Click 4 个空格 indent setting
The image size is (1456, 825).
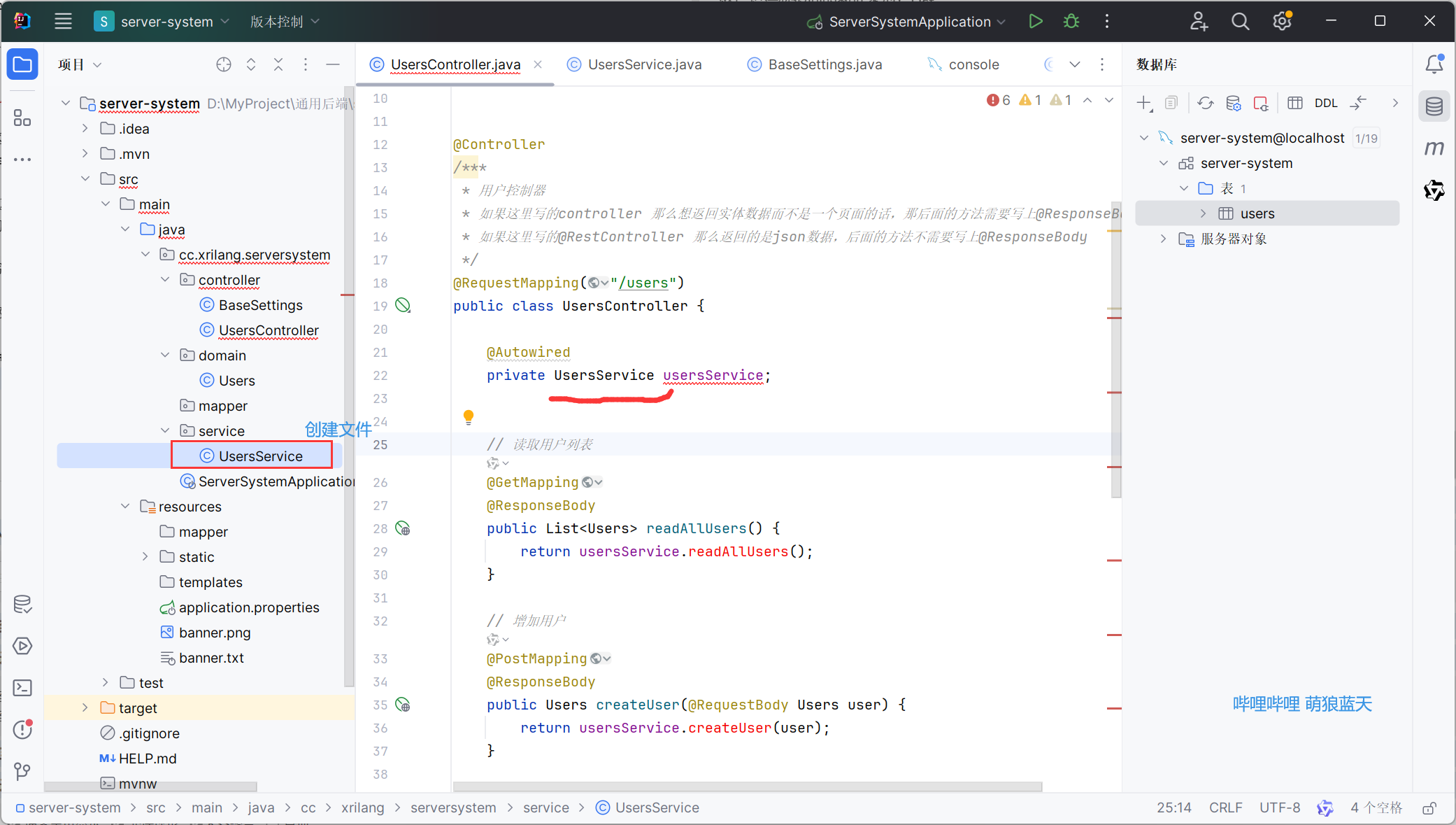pyautogui.click(x=1376, y=808)
